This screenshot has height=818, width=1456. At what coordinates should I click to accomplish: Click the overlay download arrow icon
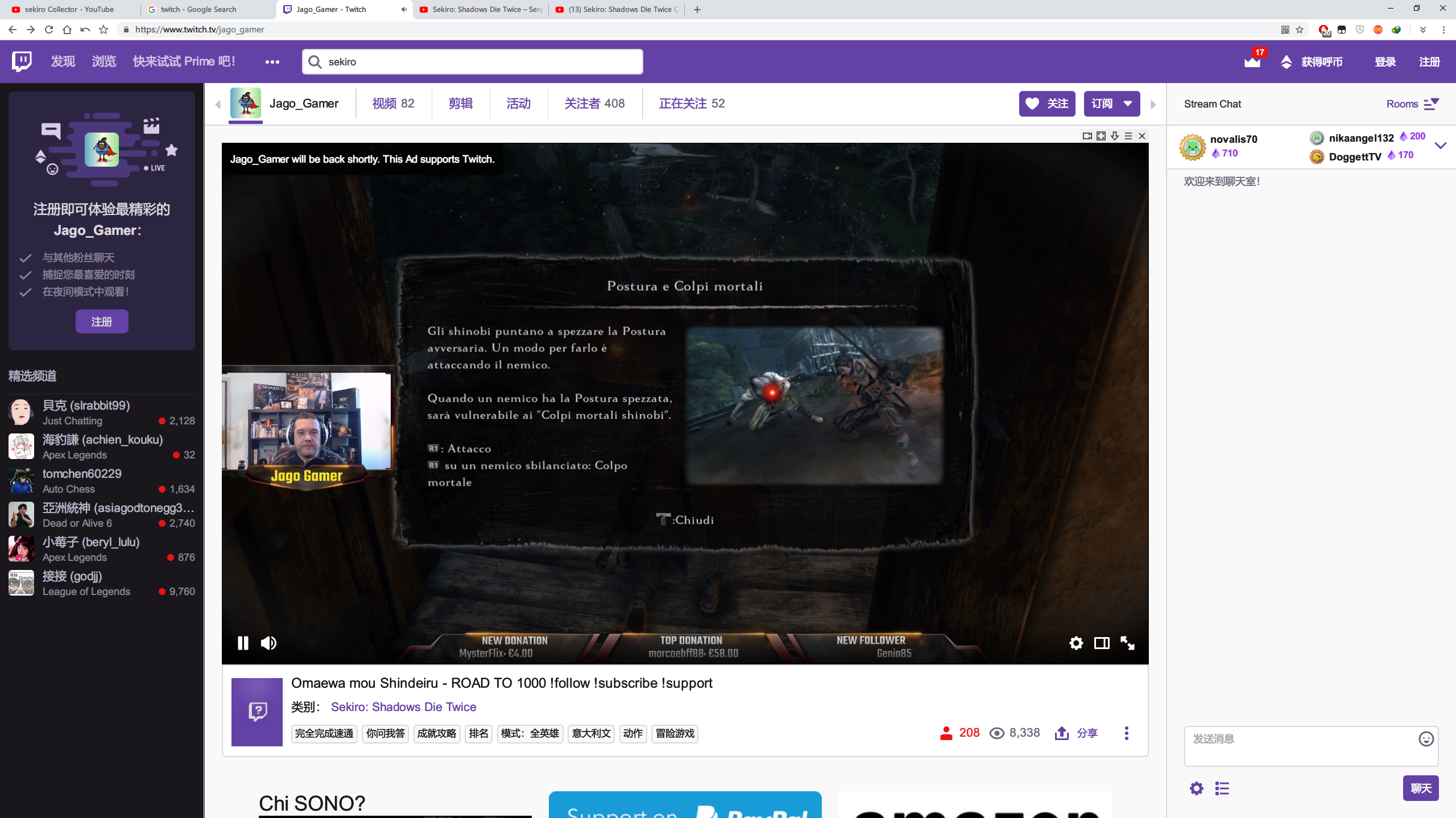click(1115, 136)
